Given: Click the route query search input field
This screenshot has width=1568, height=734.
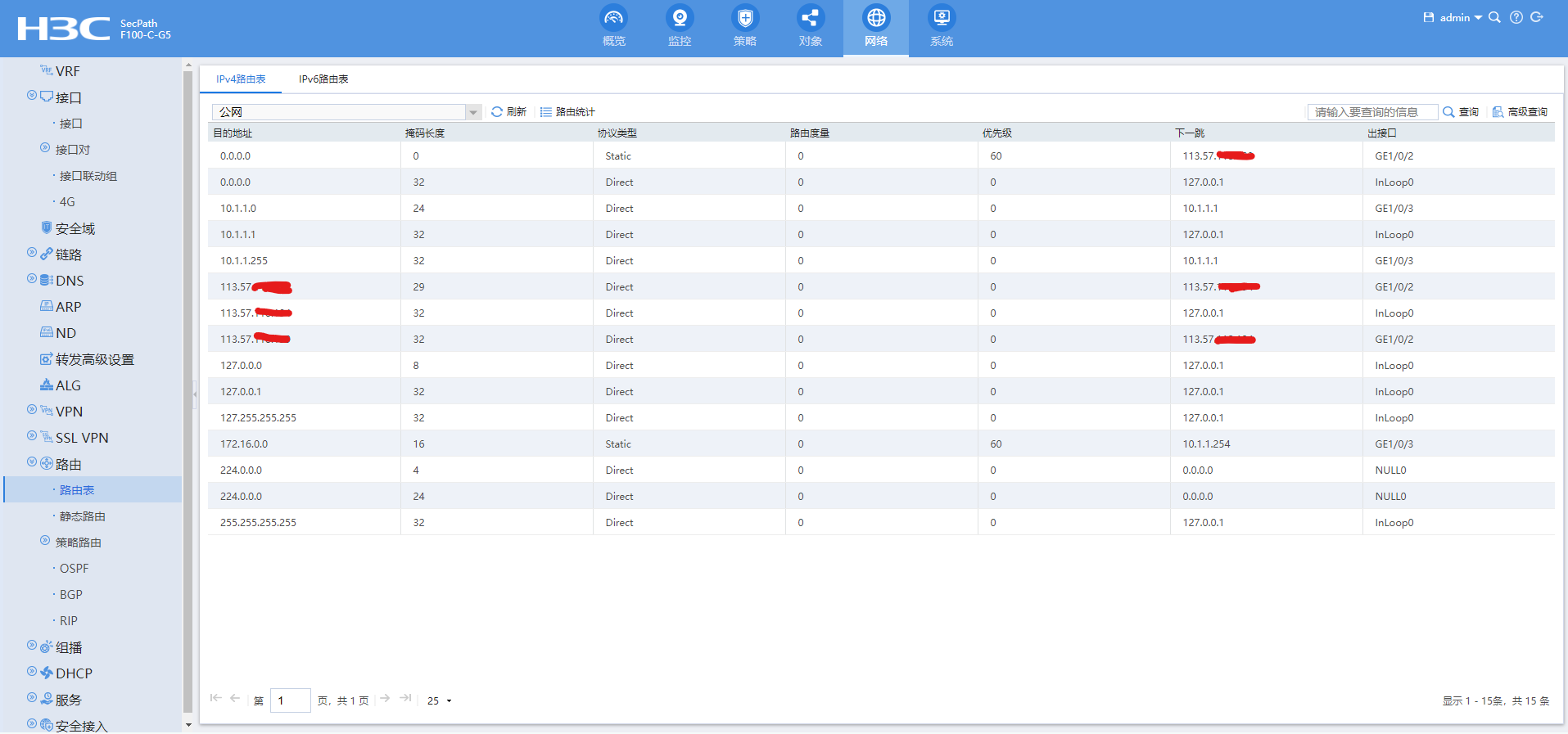Looking at the screenshot, I should (1371, 112).
